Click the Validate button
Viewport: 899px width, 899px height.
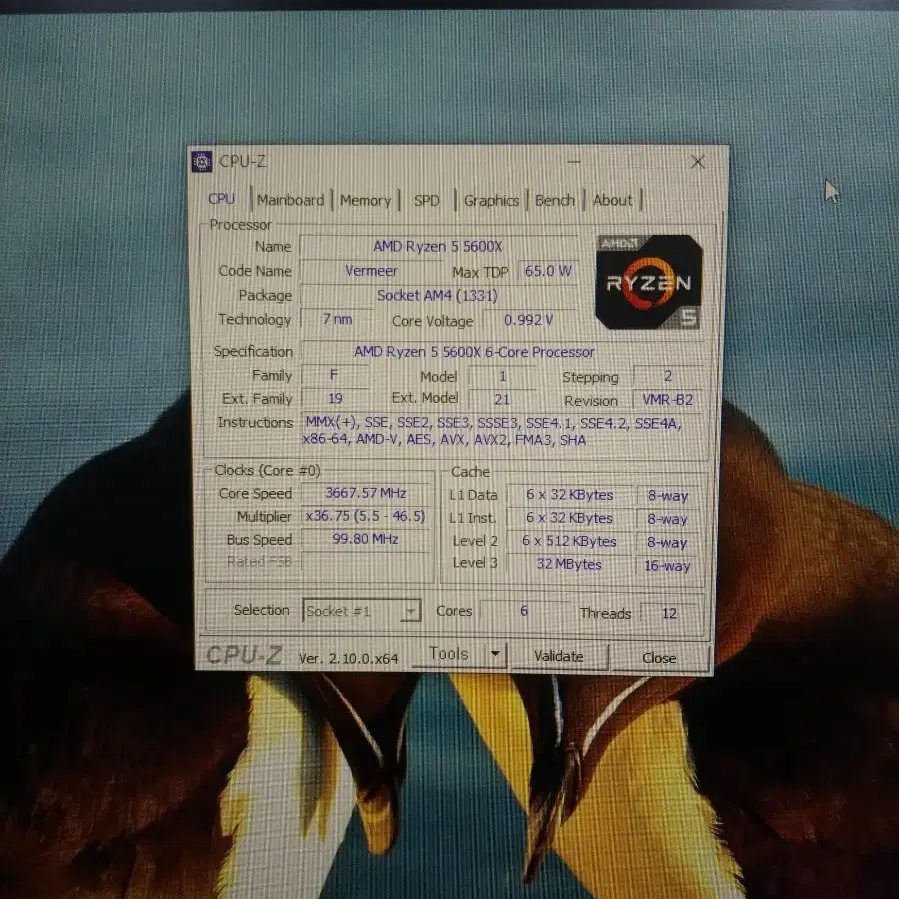[558, 656]
